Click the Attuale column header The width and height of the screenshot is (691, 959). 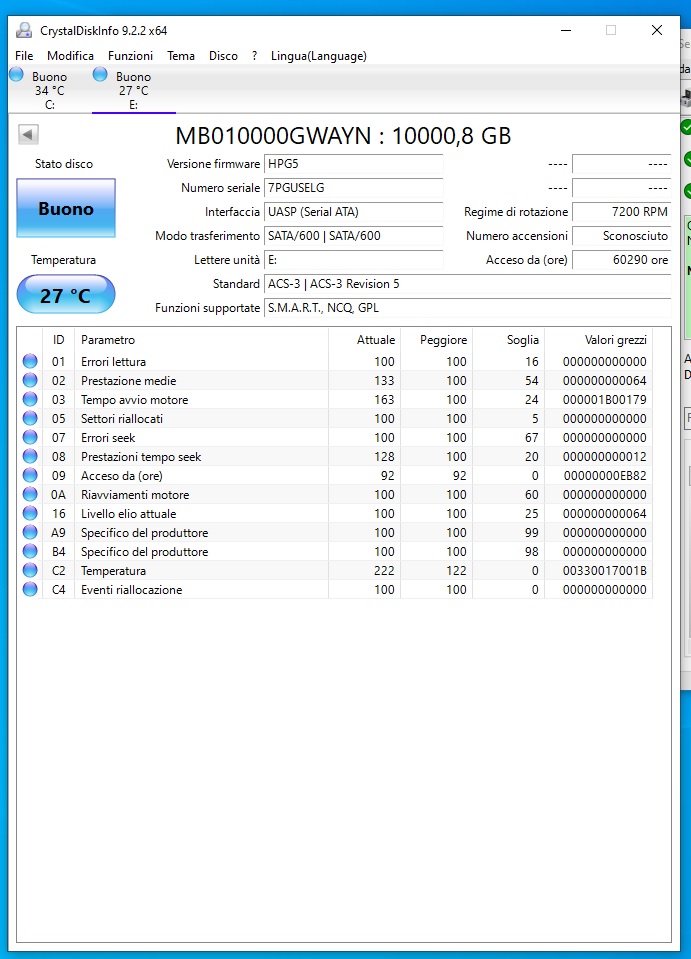(x=364, y=339)
